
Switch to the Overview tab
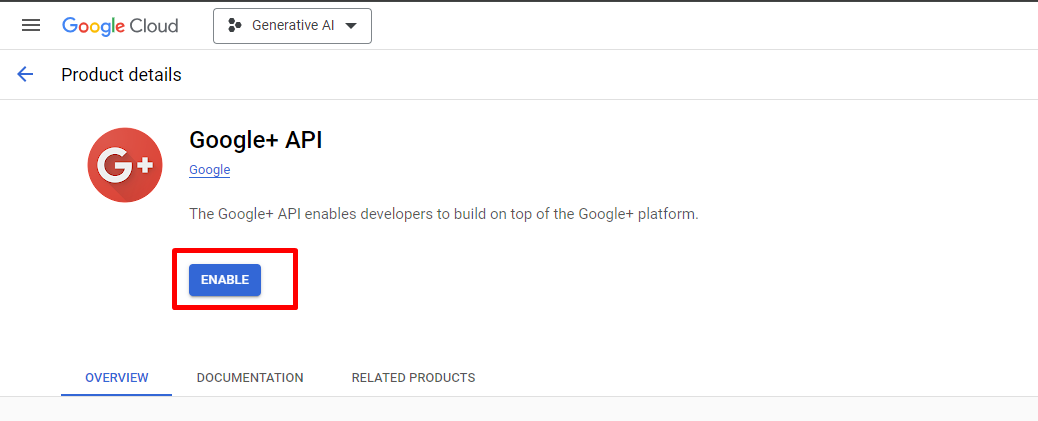117,378
